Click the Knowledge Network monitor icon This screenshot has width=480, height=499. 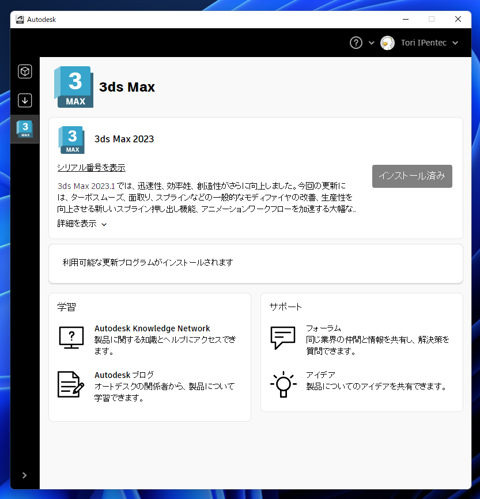(71, 338)
